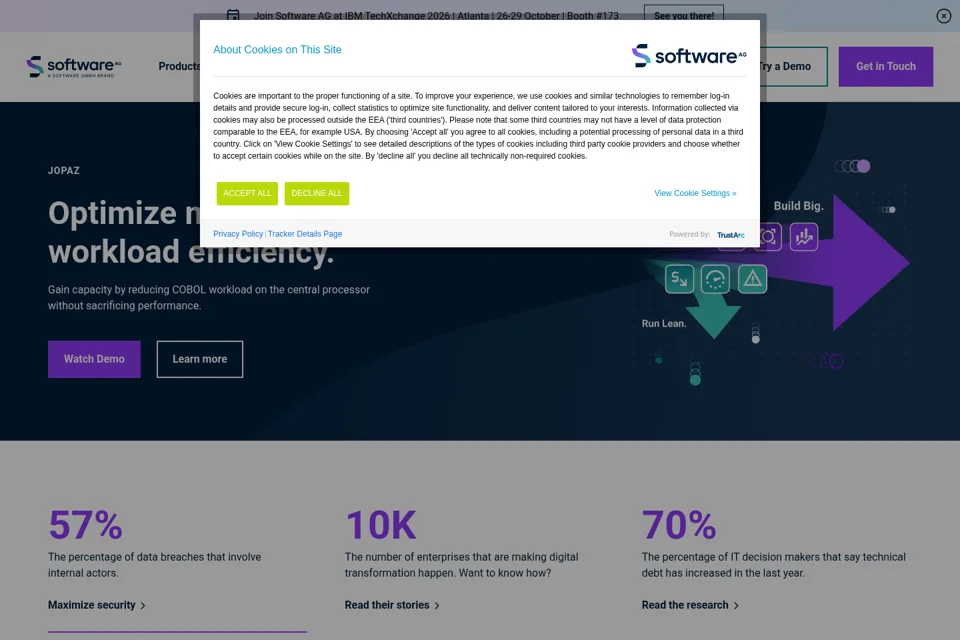
Task: Click the Software AG logo in cookie dialog
Action: pyautogui.click(x=689, y=56)
